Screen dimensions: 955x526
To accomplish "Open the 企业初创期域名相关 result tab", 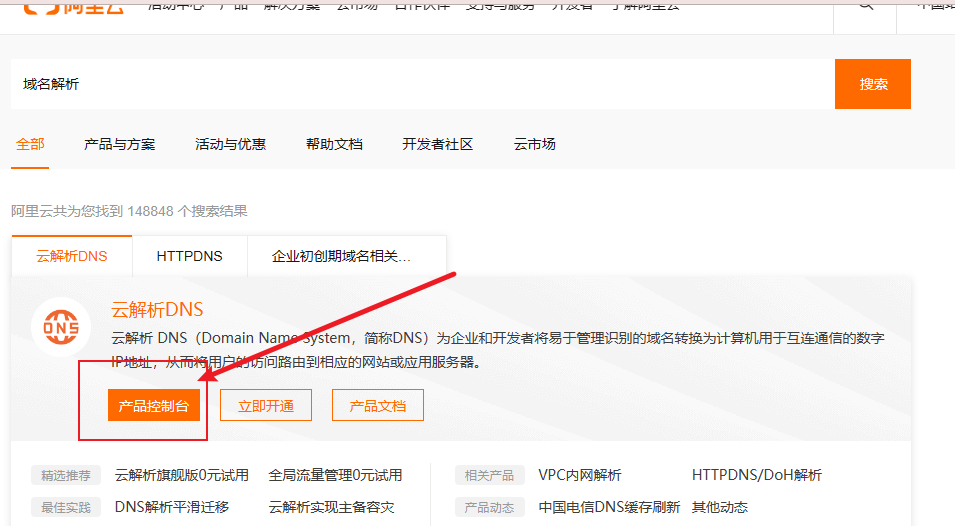I will 341,256.
